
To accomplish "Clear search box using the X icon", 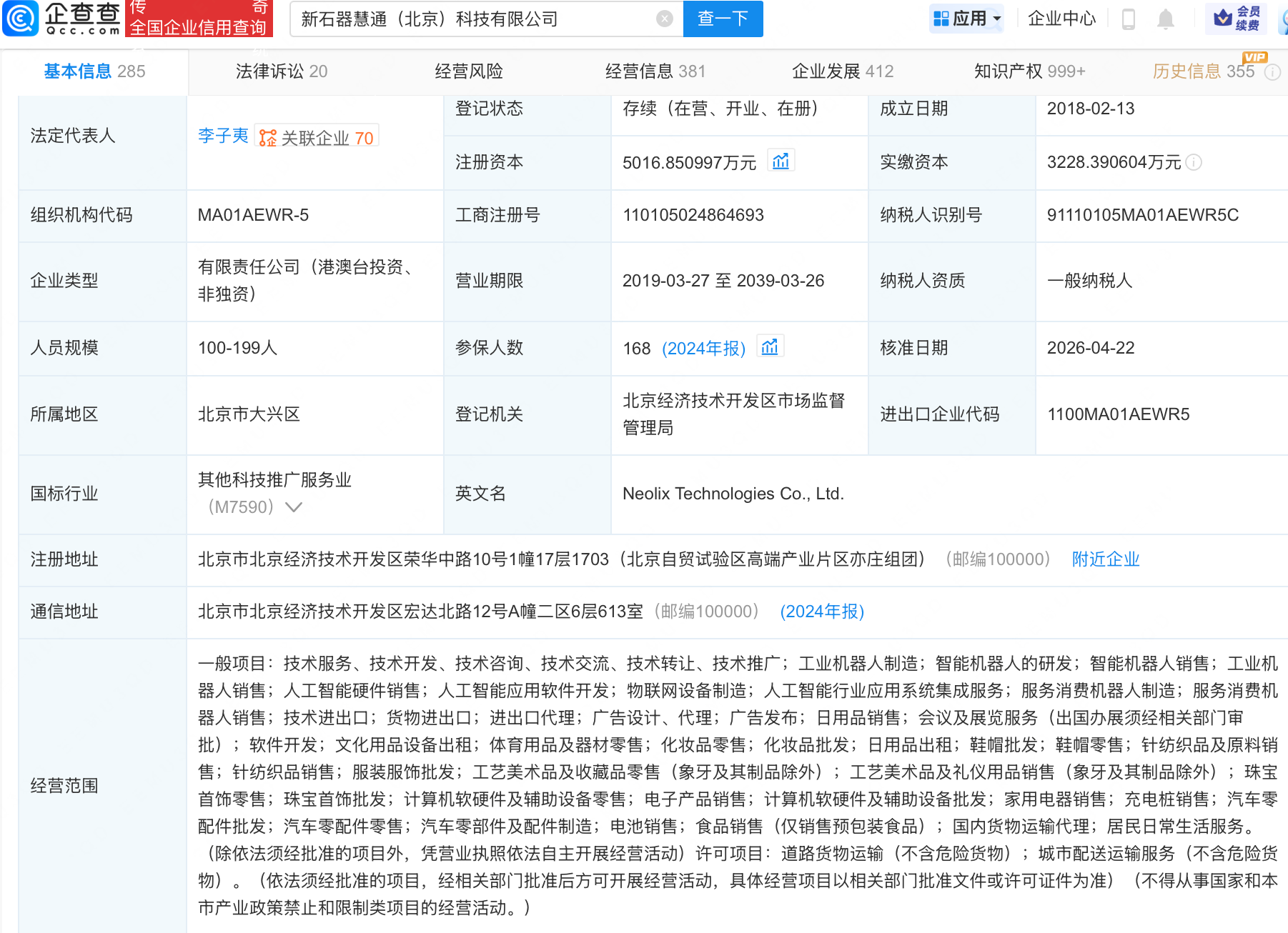I will click(664, 19).
